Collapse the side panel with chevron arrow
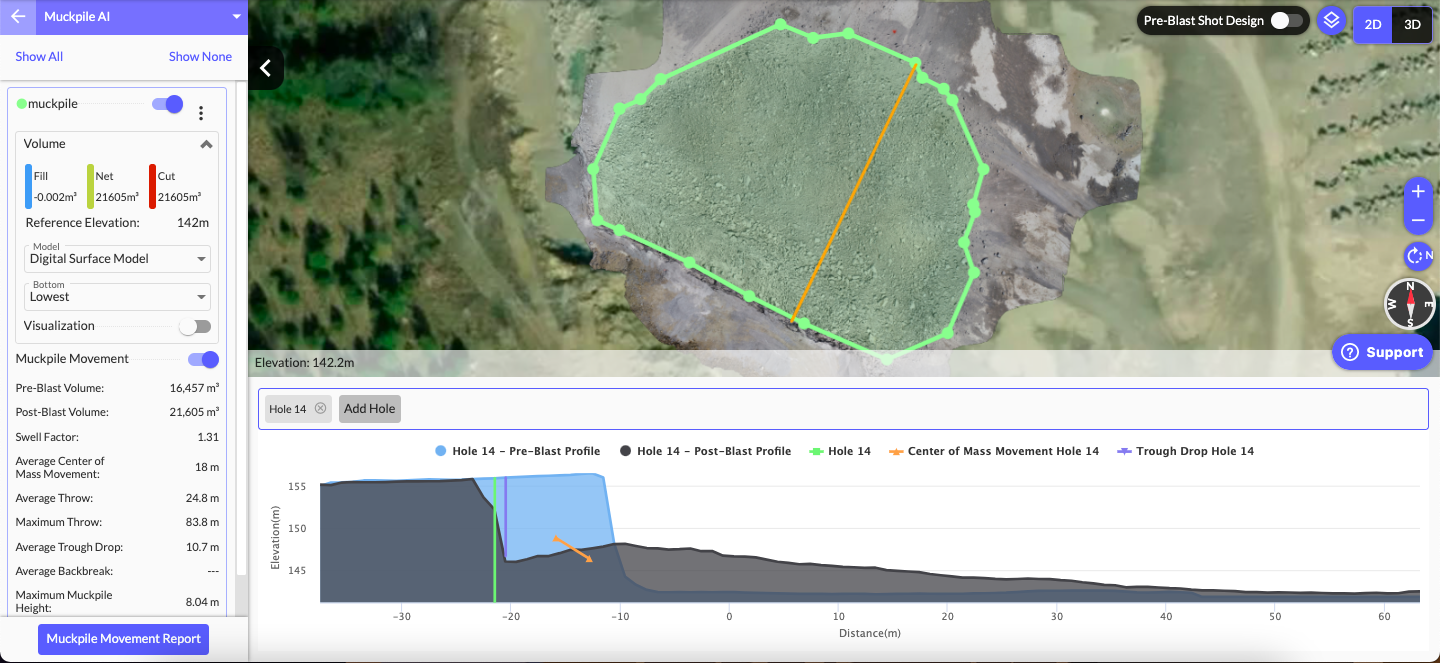Screen dimensions: 1440x663 tap(265, 68)
